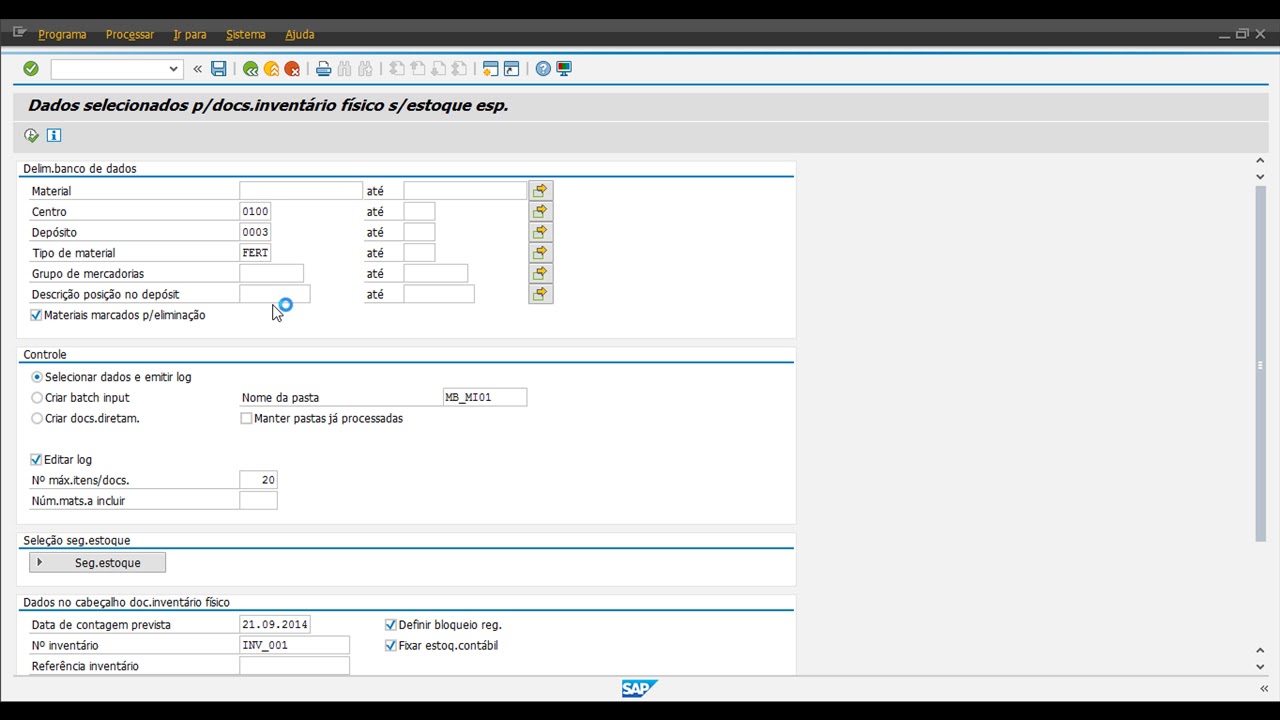Click the Material até input field

[465, 190]
